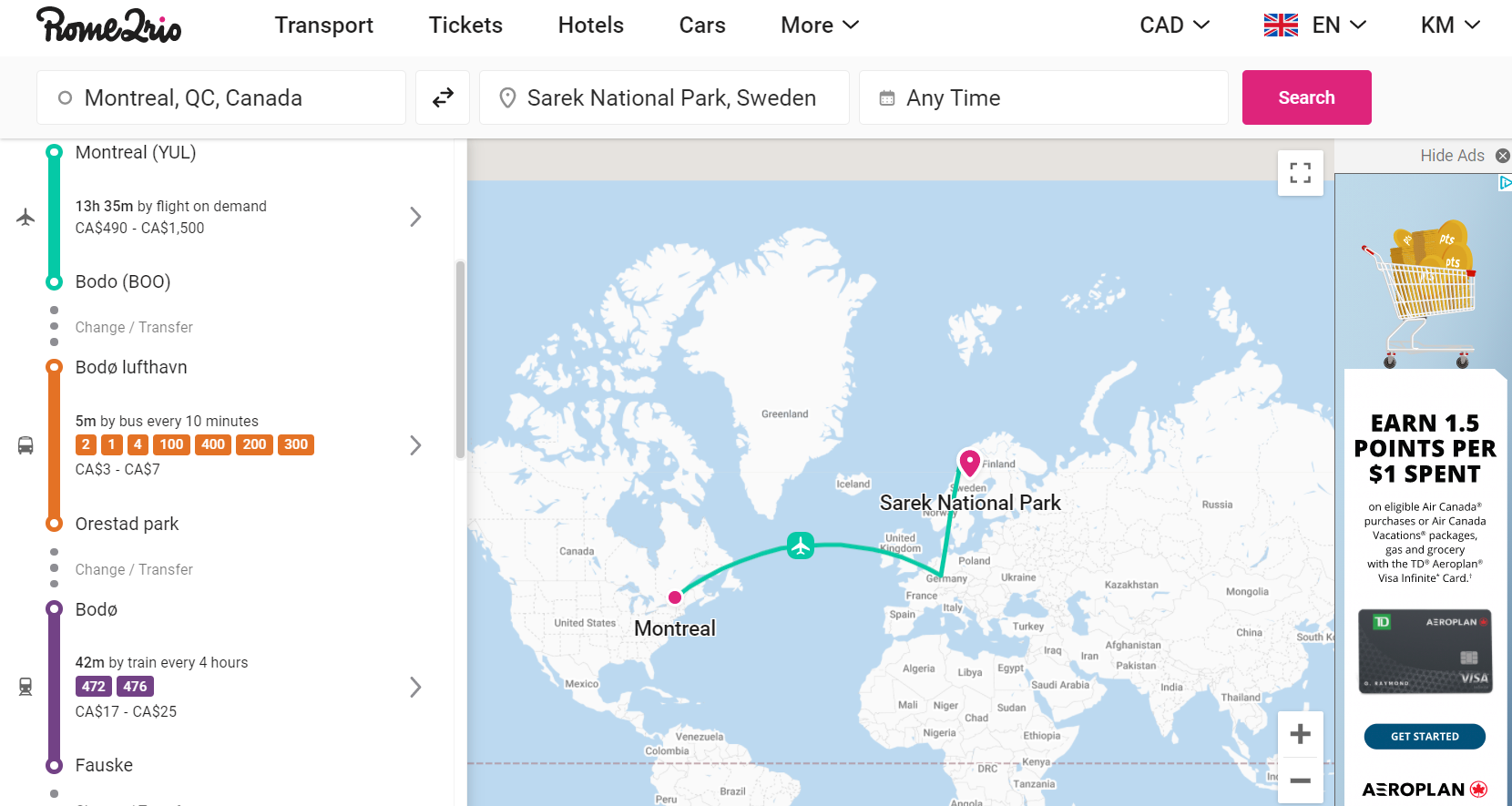Open the EN language dropdown

[1315, 26]
